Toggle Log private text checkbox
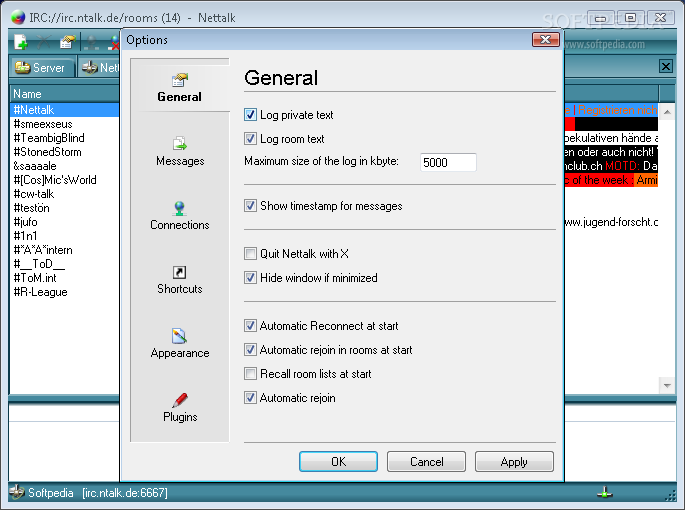 pyautogui.click(x=250, y=115)
